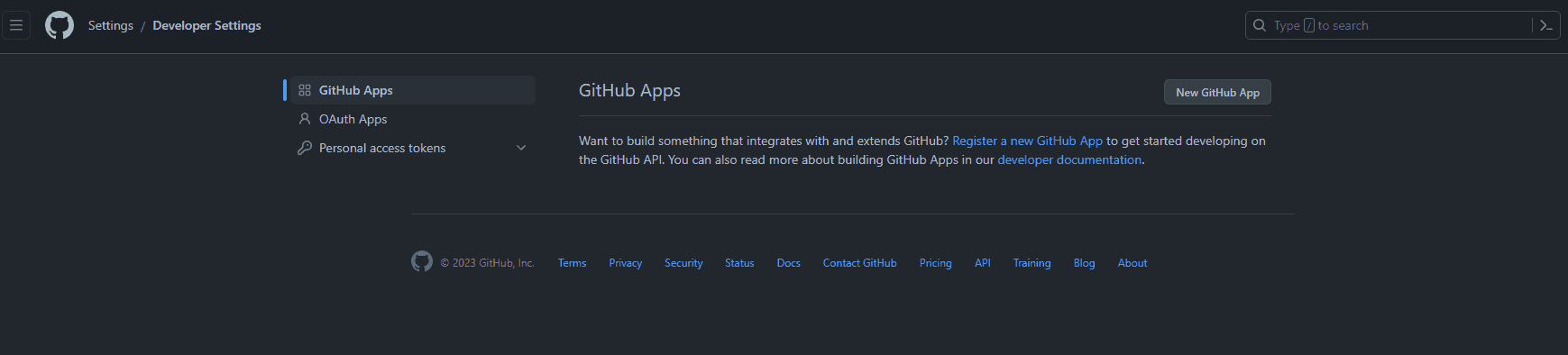
Task: Go to GitHub homepage via Octocat logo
Action: point(60,25)
